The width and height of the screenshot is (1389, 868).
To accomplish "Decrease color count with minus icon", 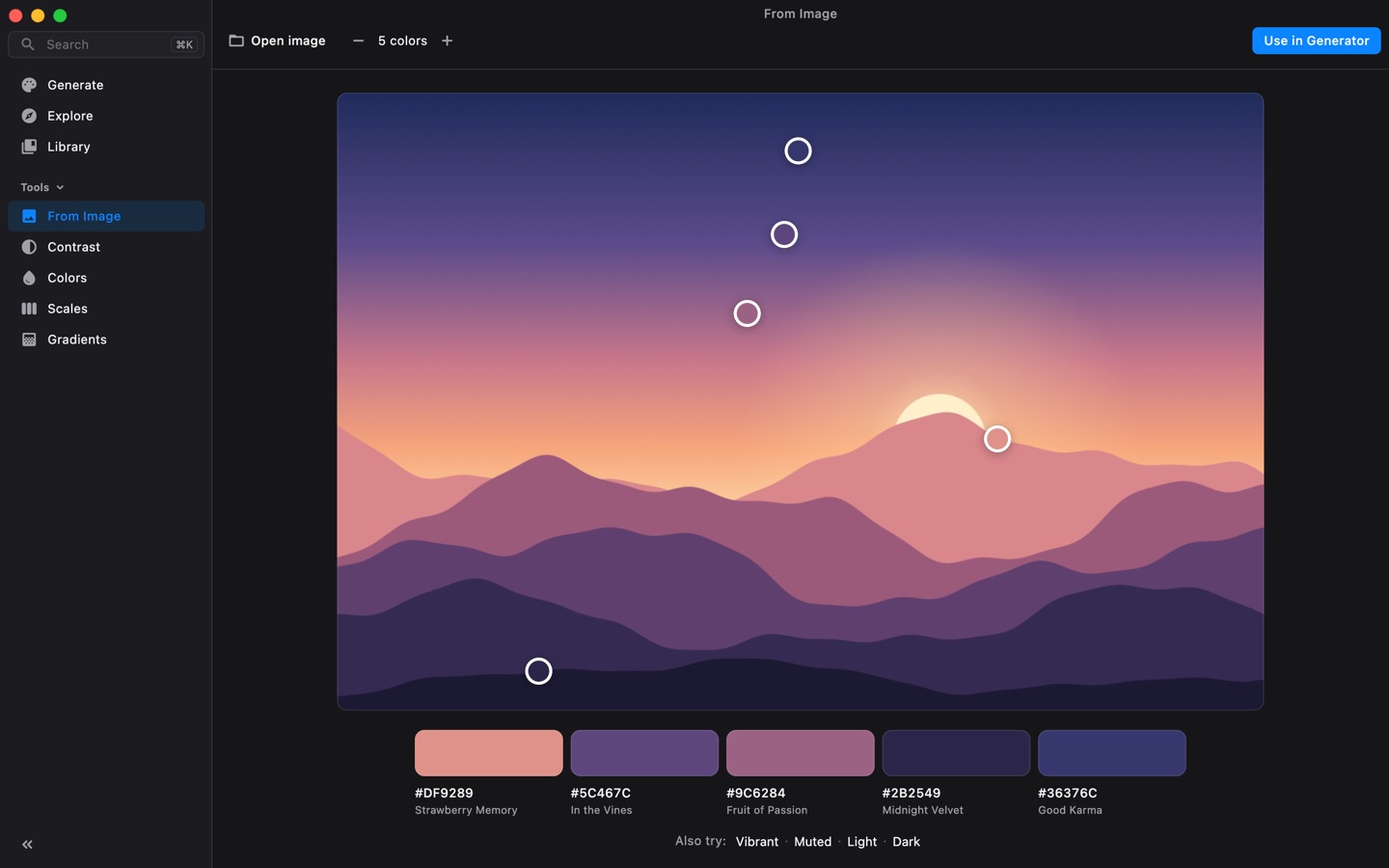I will click(358, 41).
